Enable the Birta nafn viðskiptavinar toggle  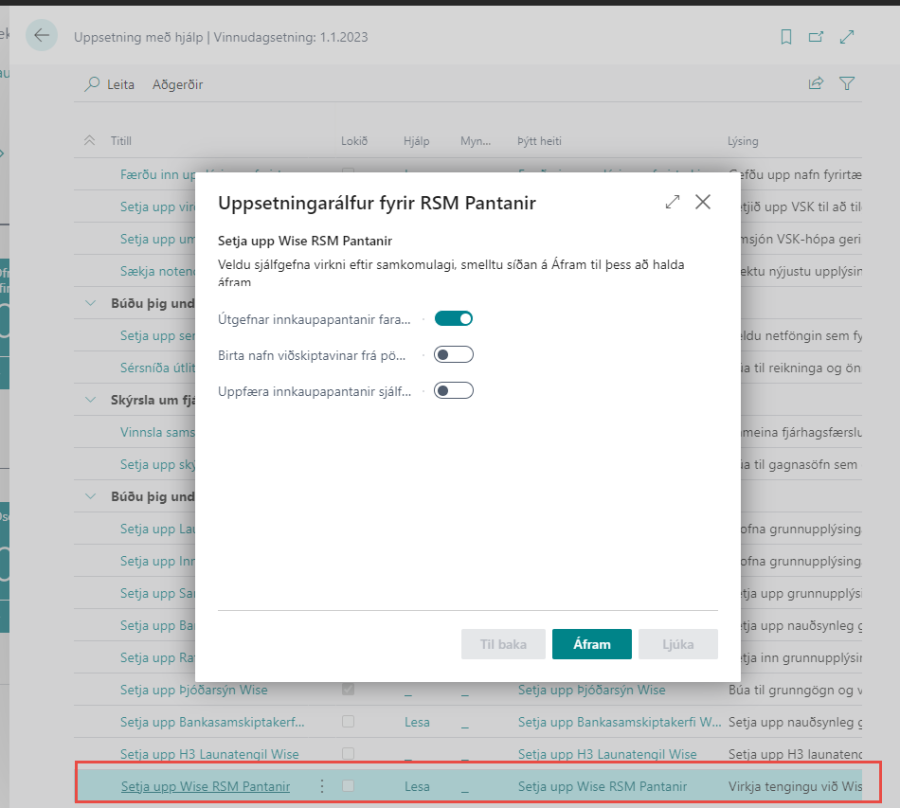(x=453, y=355)
